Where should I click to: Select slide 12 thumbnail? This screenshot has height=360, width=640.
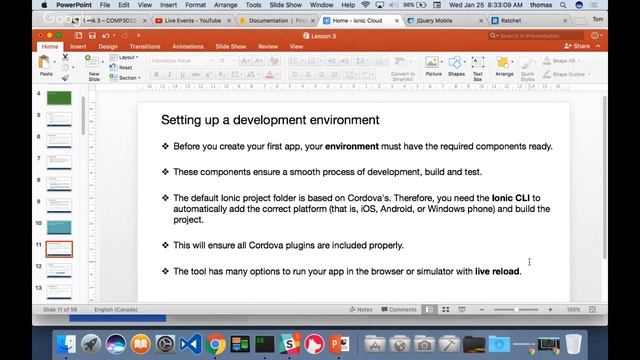coord(59,271)
